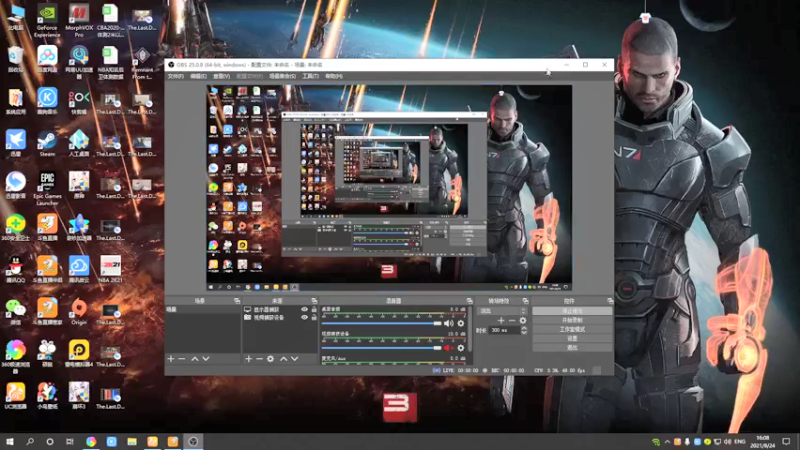The height and width of the screenshot is (450, 800).
Task: Remove the selected scene with minus icon
Action: coord(182,359)
